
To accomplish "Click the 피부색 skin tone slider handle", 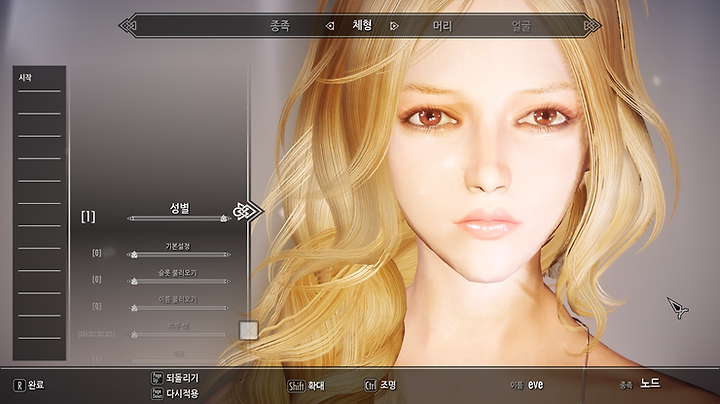I will tap(134, 335).
